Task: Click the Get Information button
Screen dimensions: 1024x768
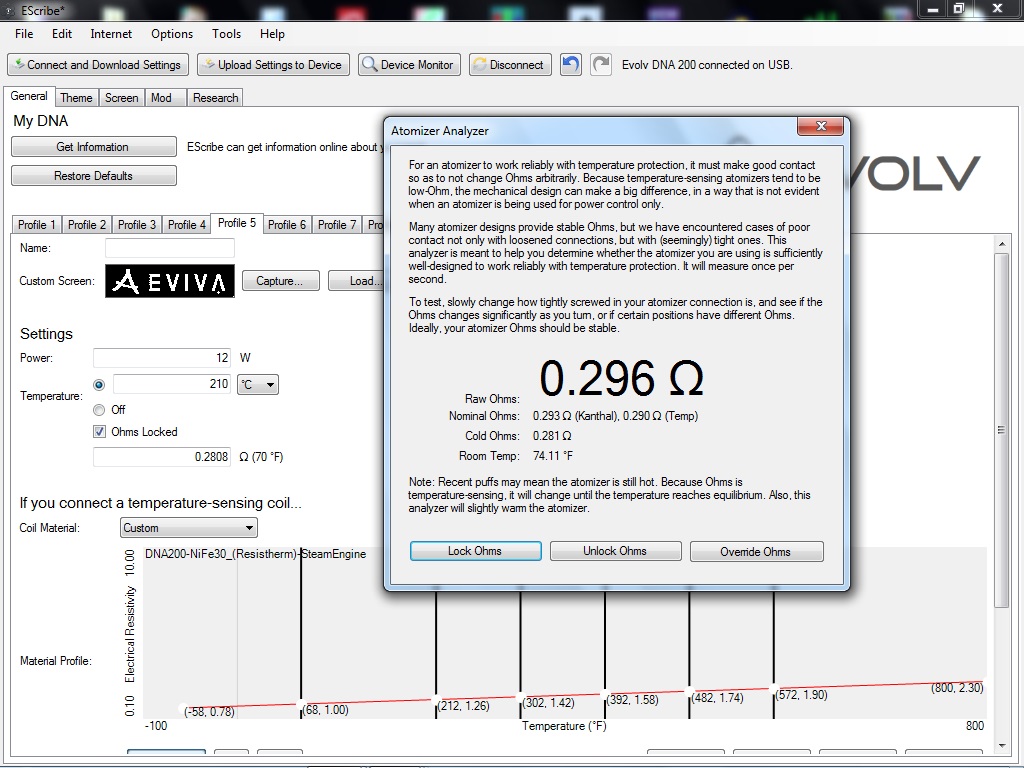Action: [x=93, y=146]
